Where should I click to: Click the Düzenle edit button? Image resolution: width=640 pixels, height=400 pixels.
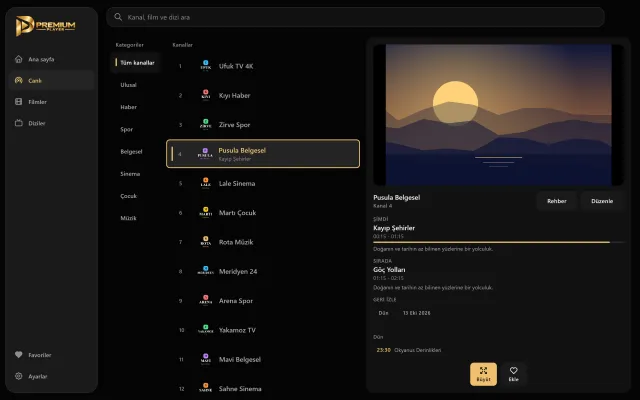click(x=602, y=201)
